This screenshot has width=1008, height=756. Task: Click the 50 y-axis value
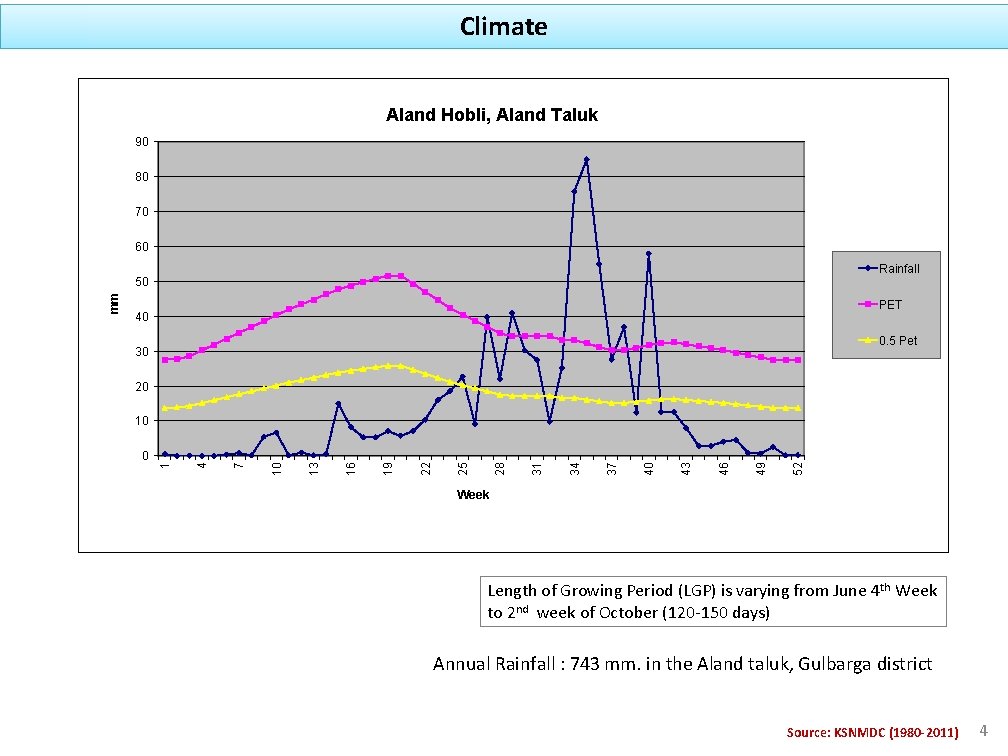point(142,282)
